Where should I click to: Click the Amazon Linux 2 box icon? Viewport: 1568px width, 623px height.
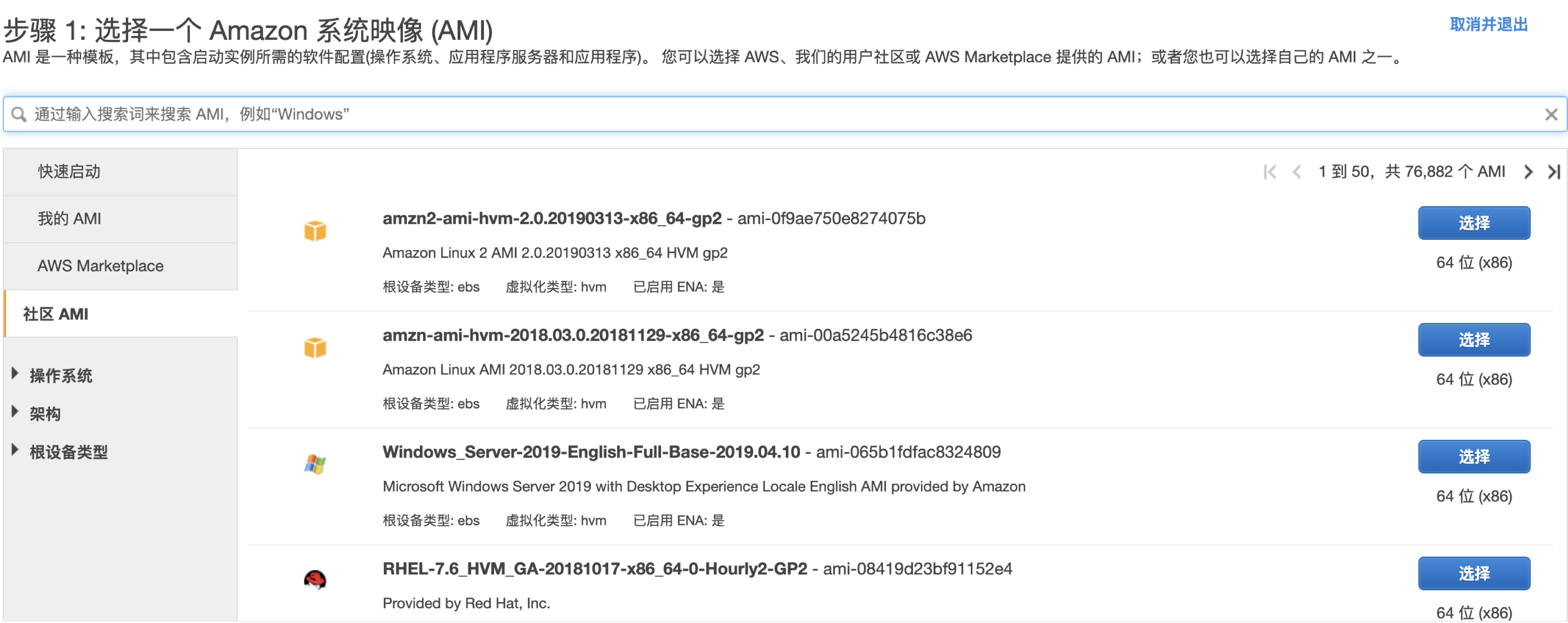click(x=315, y=230)
